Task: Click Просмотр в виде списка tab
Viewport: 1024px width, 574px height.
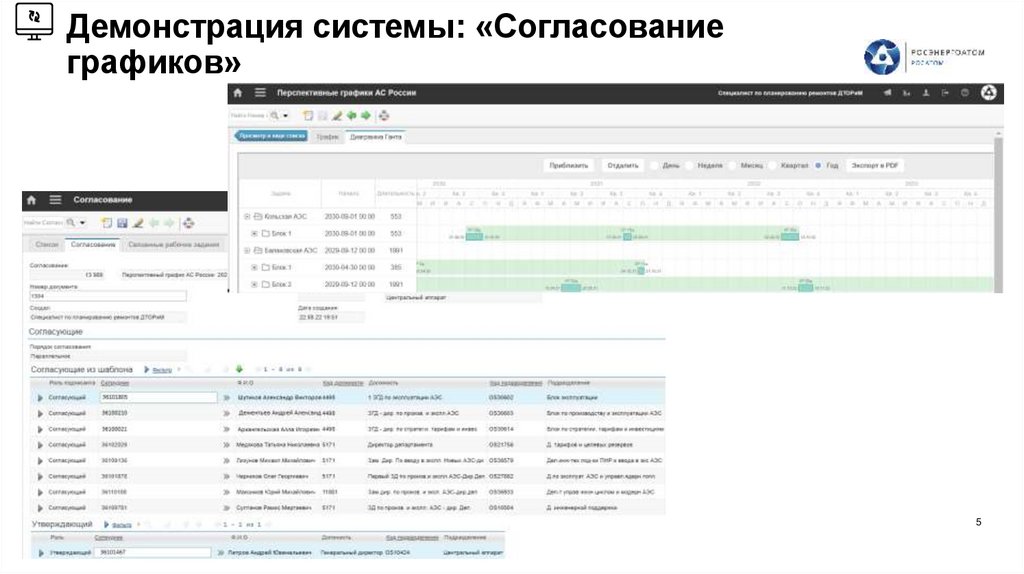Action: [x=272, y=136]
